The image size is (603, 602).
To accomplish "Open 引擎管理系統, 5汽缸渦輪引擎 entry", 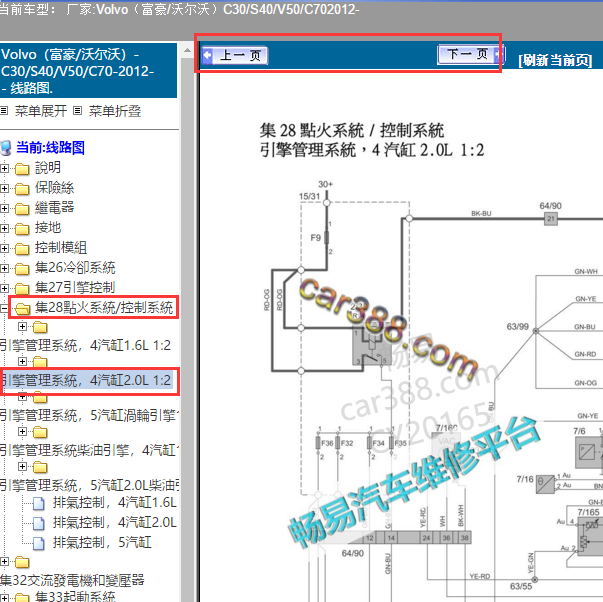I will (89, 415).
